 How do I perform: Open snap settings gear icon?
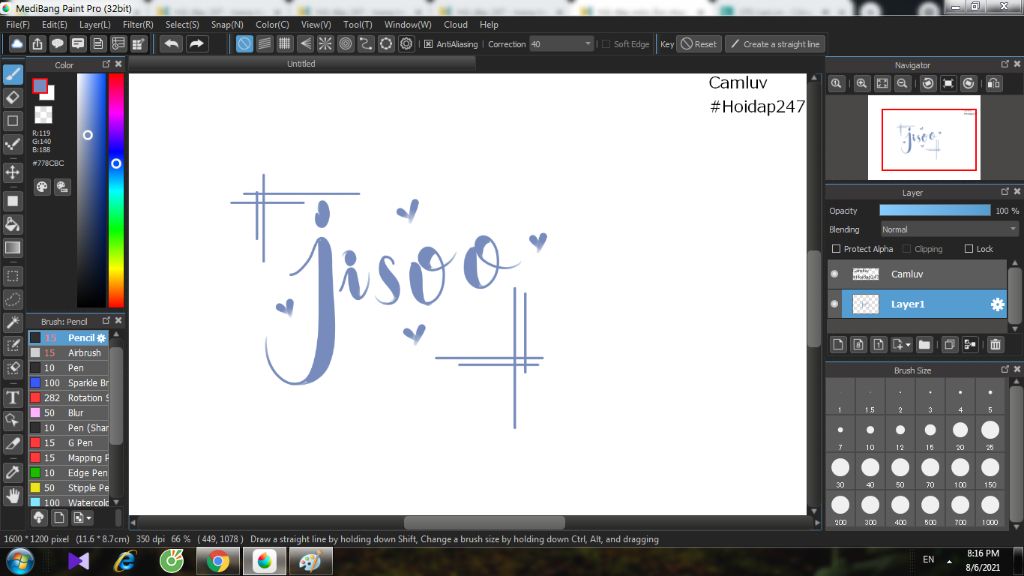tap(406, 44)
